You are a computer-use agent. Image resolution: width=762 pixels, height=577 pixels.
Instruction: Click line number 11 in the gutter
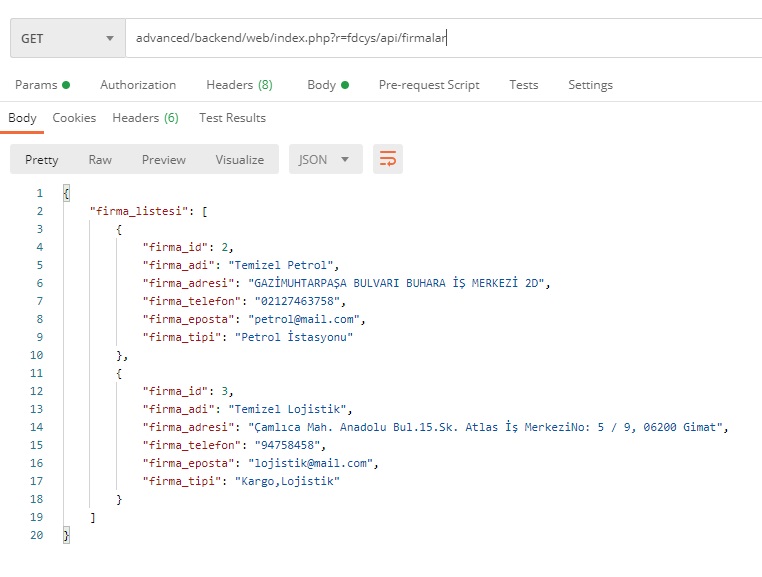(x=37, y=373)
